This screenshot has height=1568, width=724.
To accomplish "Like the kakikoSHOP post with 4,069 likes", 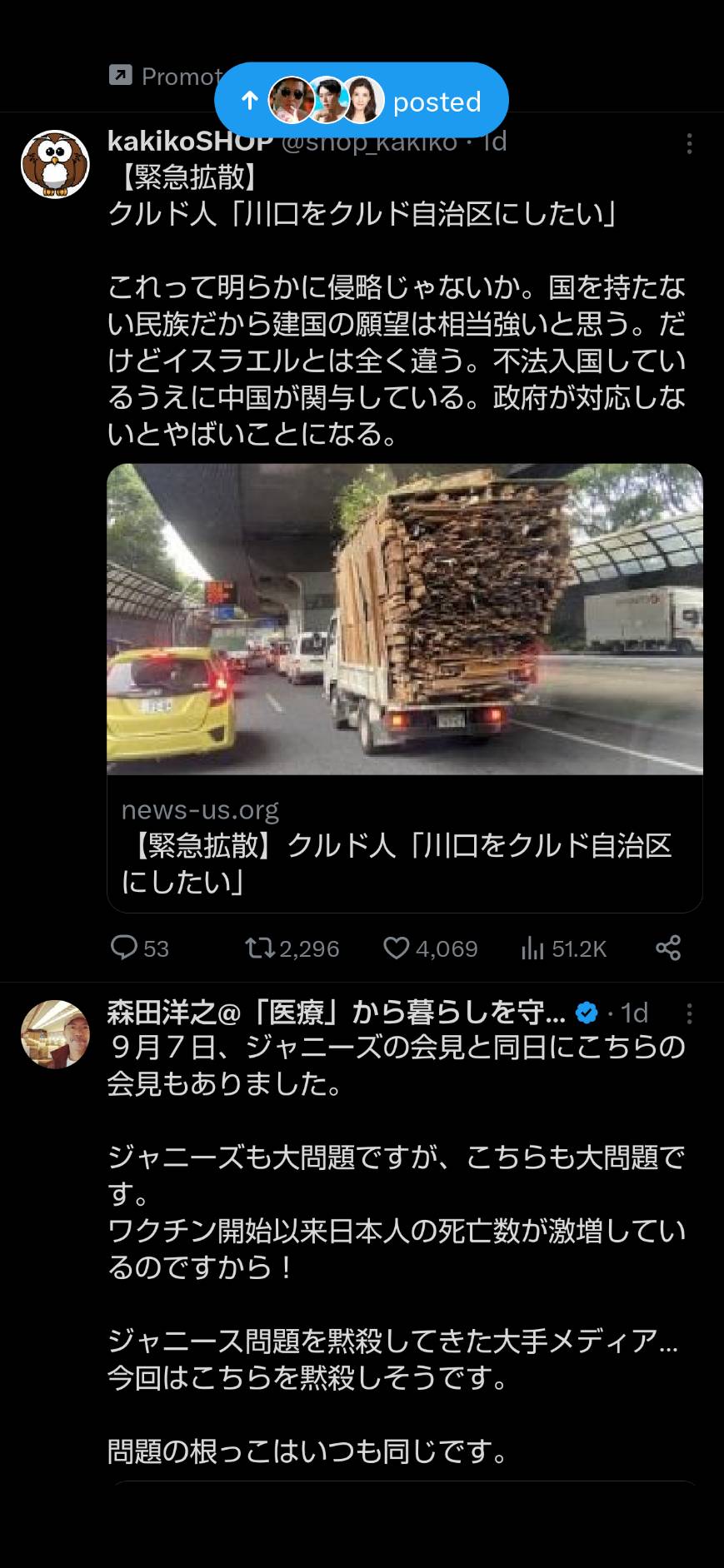I will [x=396, y=948].
